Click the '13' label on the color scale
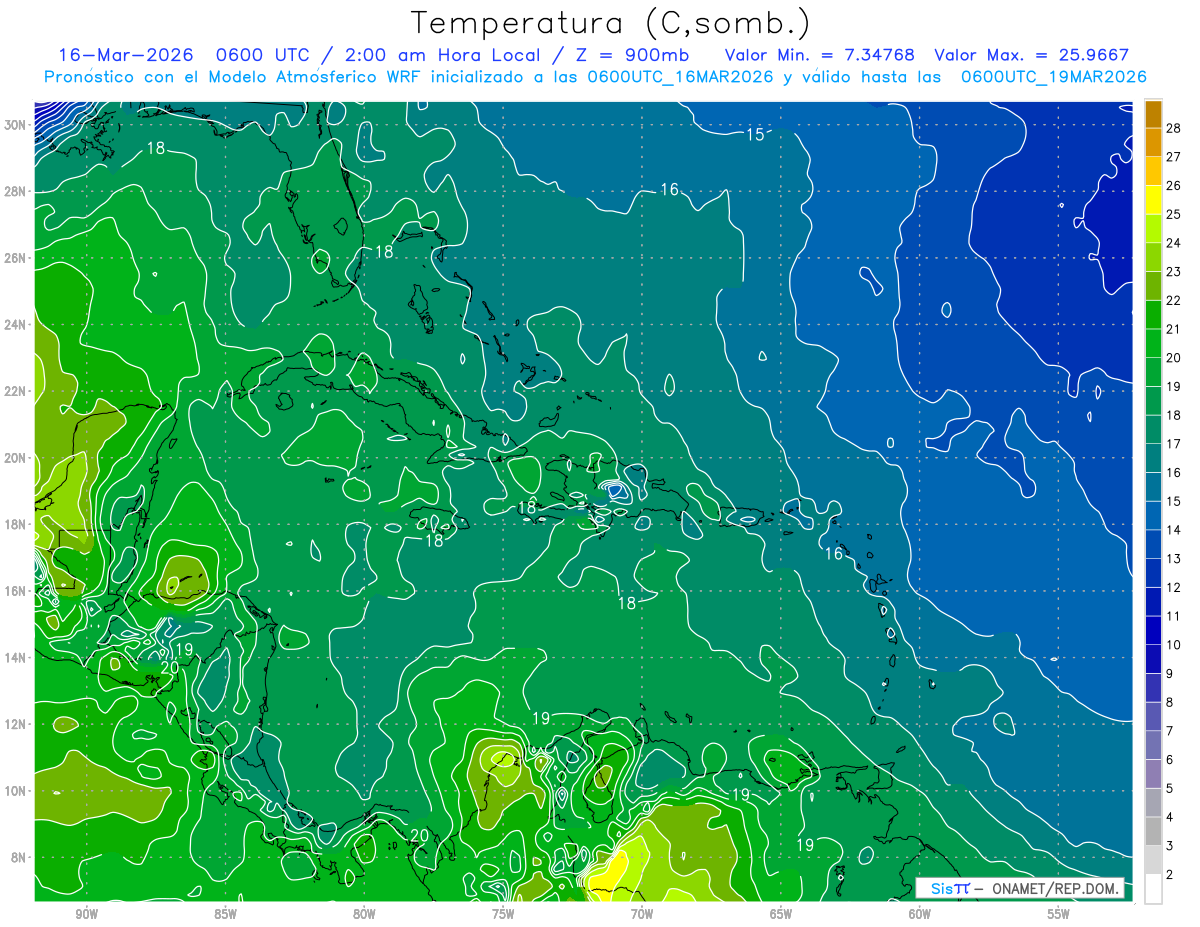Image resolution: width=1200 pixels, height=927 pixels. (1174, 559)
